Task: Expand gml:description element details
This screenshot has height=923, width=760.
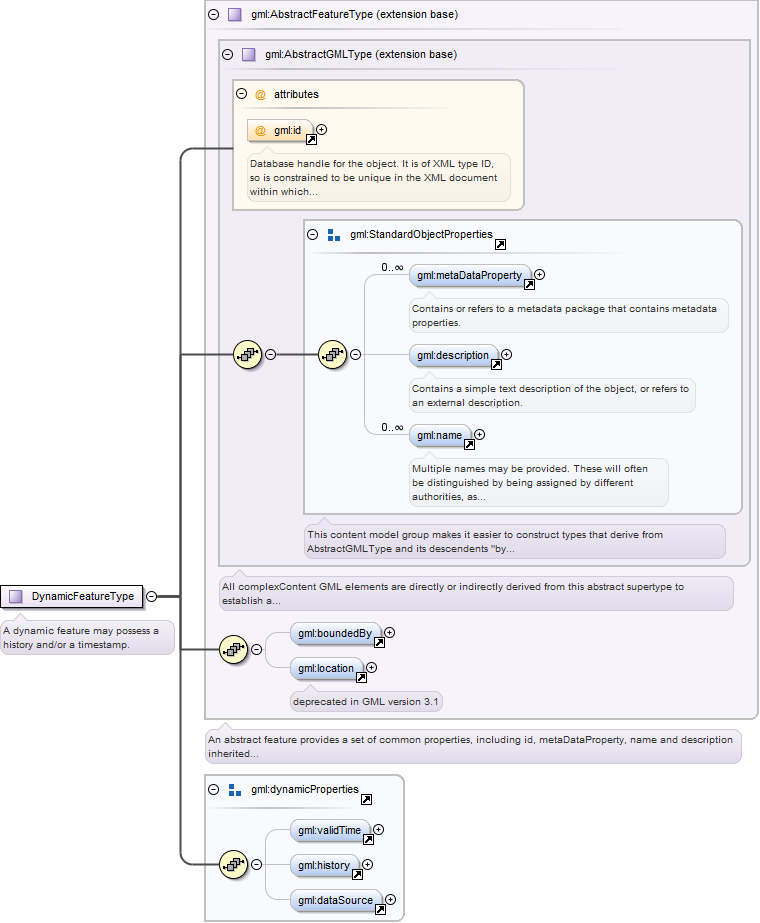Action: pyautogui.click(x=506, y=354)
